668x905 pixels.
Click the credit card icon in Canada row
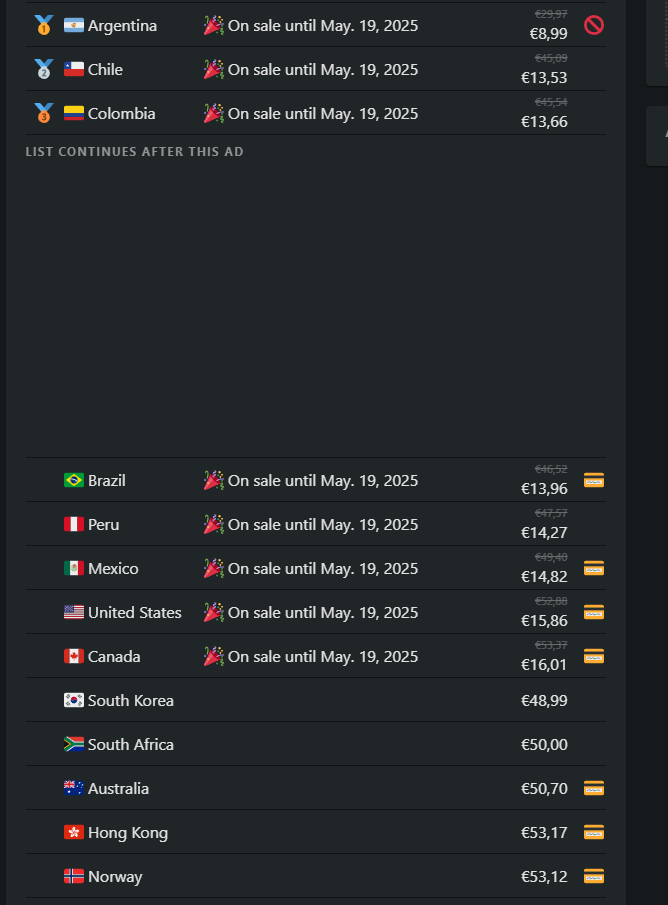(594, 656)
